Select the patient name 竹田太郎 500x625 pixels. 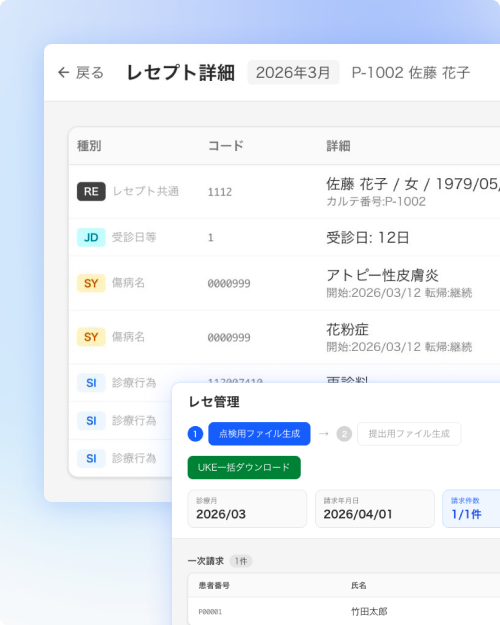click(369, 611)
